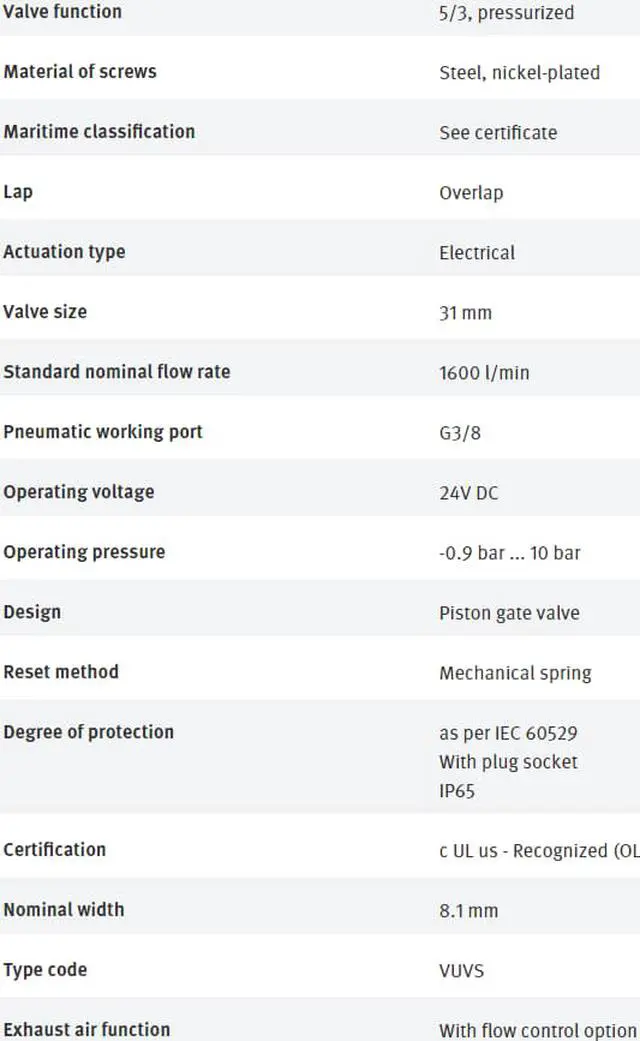Select the '31 mm' valve size value

click(465, 313)
